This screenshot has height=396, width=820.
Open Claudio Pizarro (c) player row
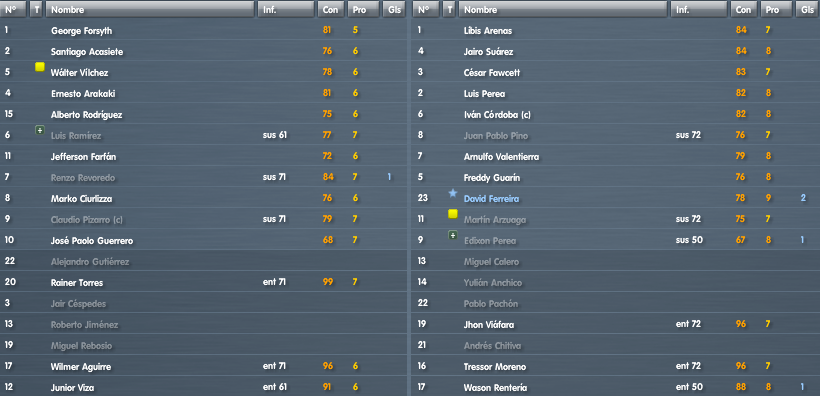coord(203,219)
